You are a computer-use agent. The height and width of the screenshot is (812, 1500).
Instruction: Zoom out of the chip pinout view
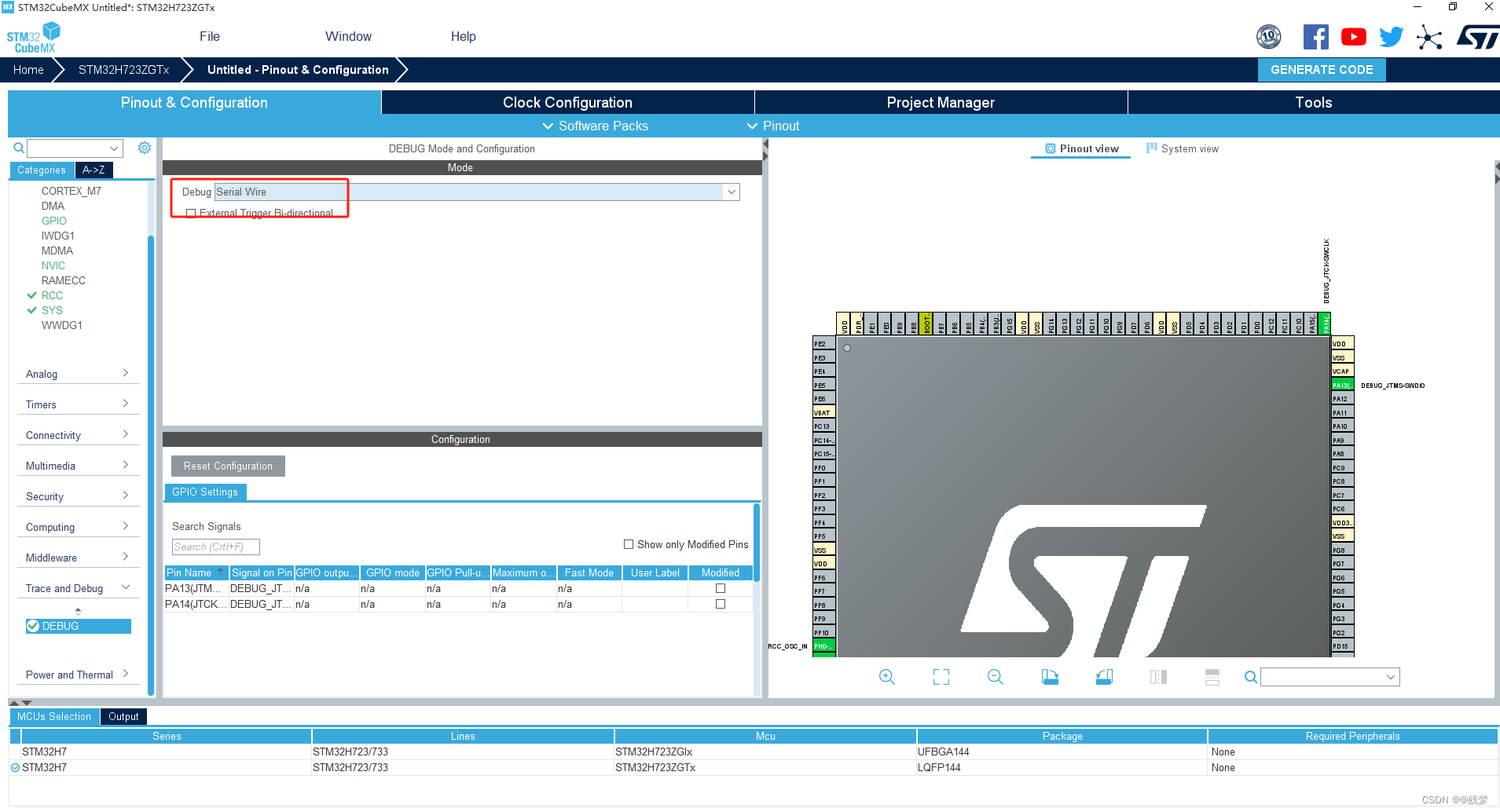click(995, 677)
